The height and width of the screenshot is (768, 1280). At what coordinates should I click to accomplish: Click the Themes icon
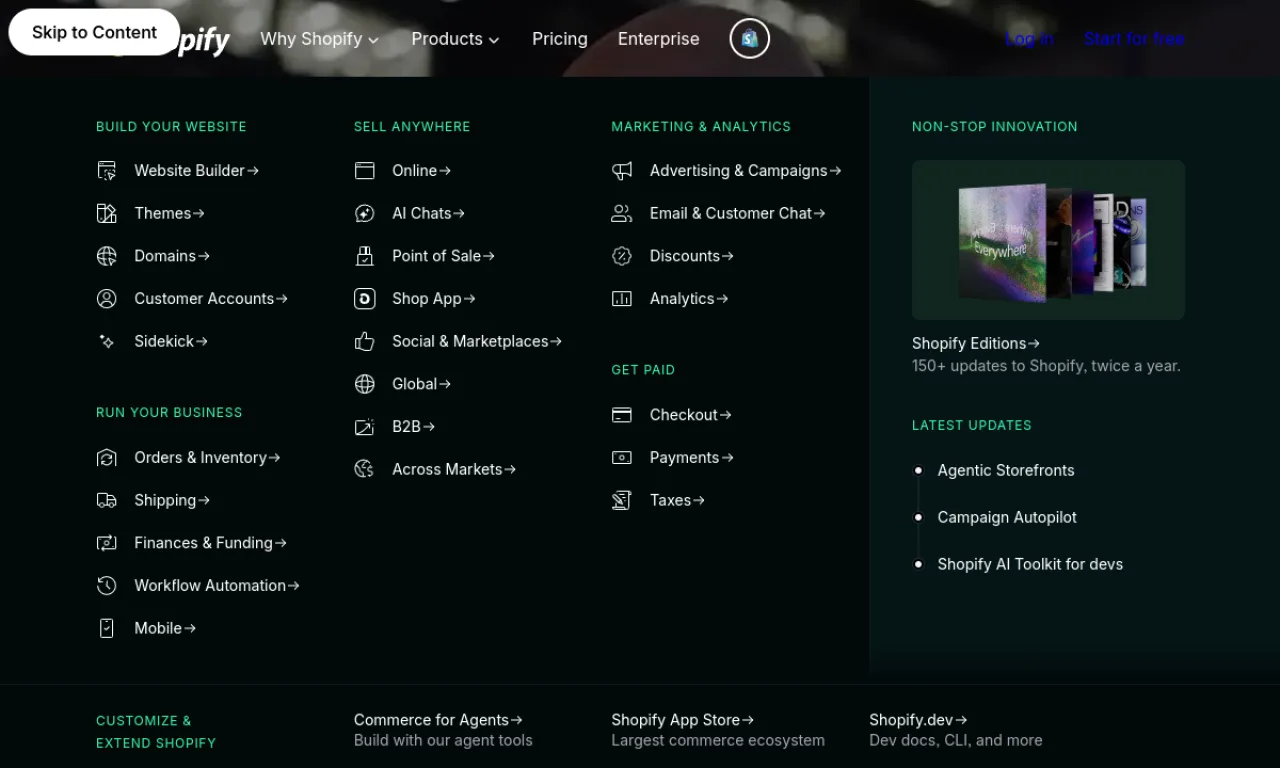106,213
